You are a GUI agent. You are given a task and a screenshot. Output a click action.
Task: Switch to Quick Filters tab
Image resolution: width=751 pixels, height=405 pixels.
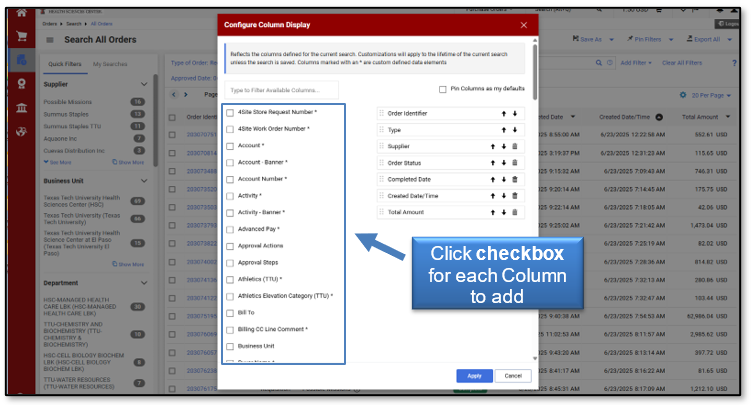[65, 64]
